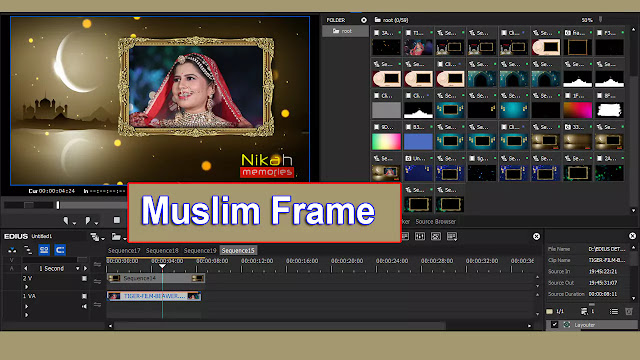Open Set In dropdown arrow
The width and height of the screenshot is (640, 360).
[74, 223]
